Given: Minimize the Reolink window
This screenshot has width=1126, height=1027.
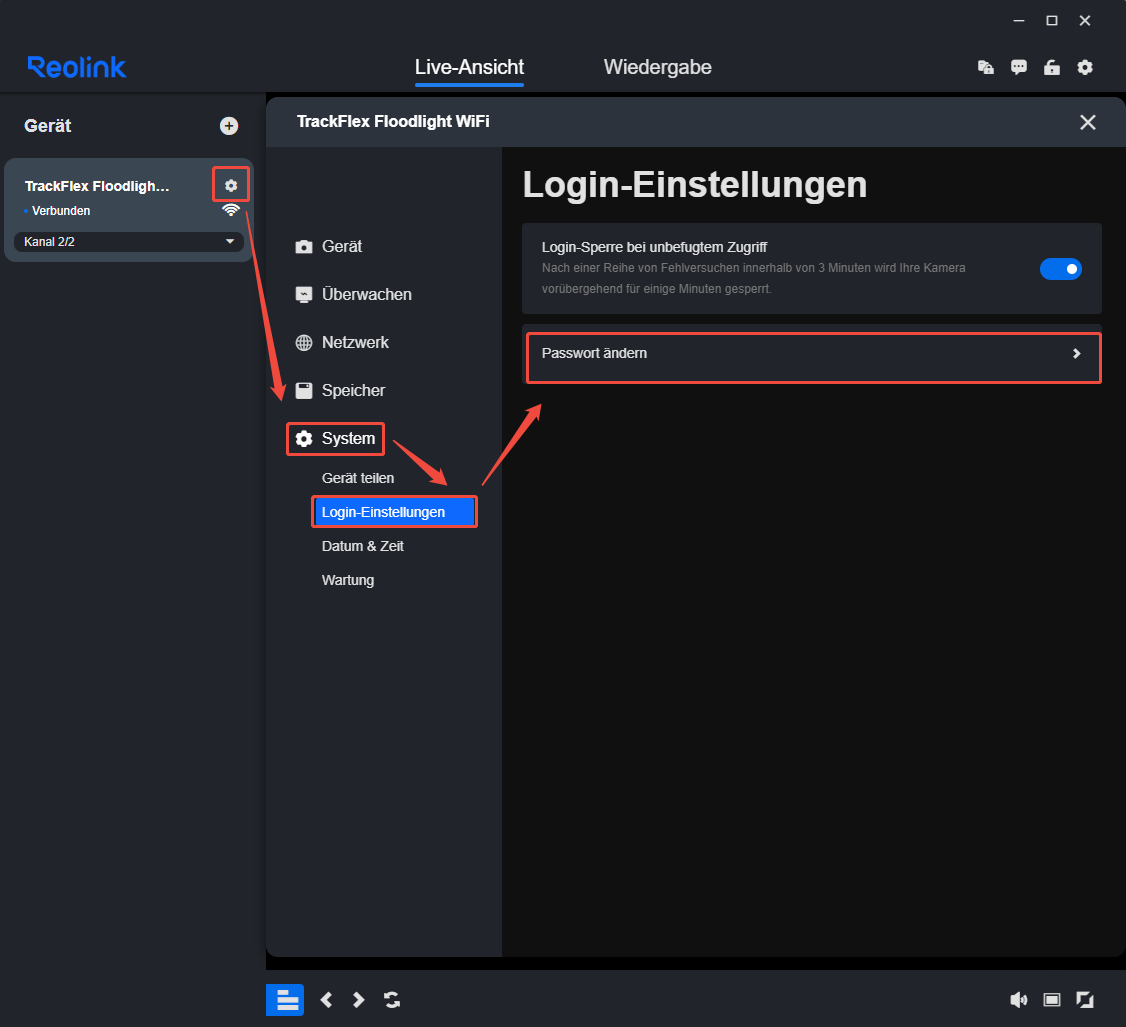Looking at the screenshot, I should 1018,21.
